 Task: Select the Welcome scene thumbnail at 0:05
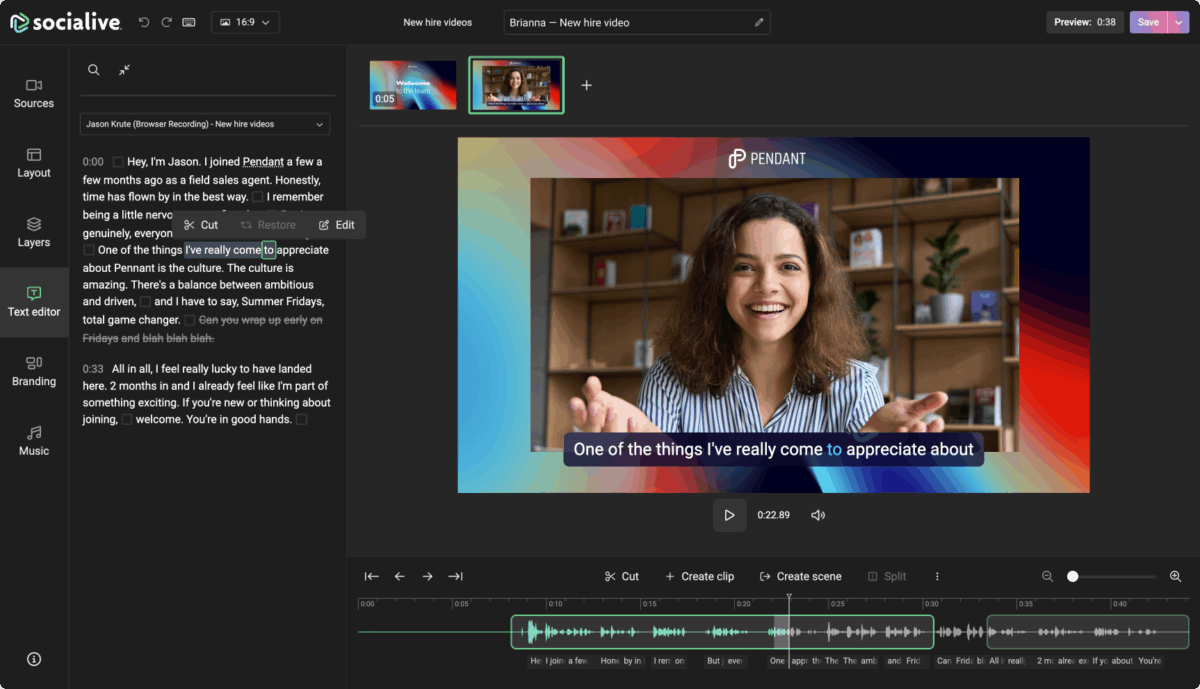coord(413,85)
